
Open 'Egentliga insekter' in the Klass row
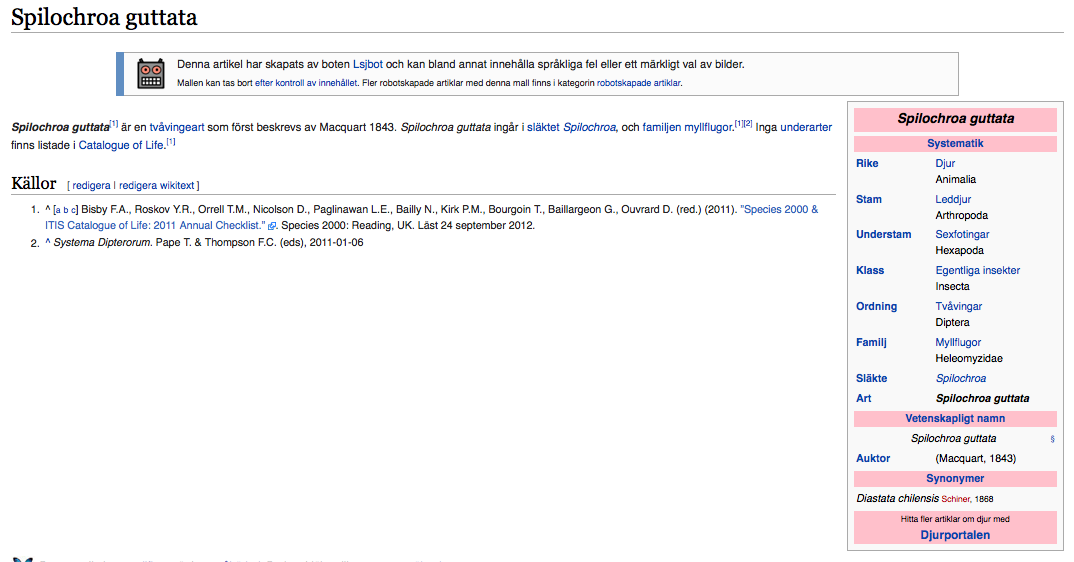pos(977,270)
